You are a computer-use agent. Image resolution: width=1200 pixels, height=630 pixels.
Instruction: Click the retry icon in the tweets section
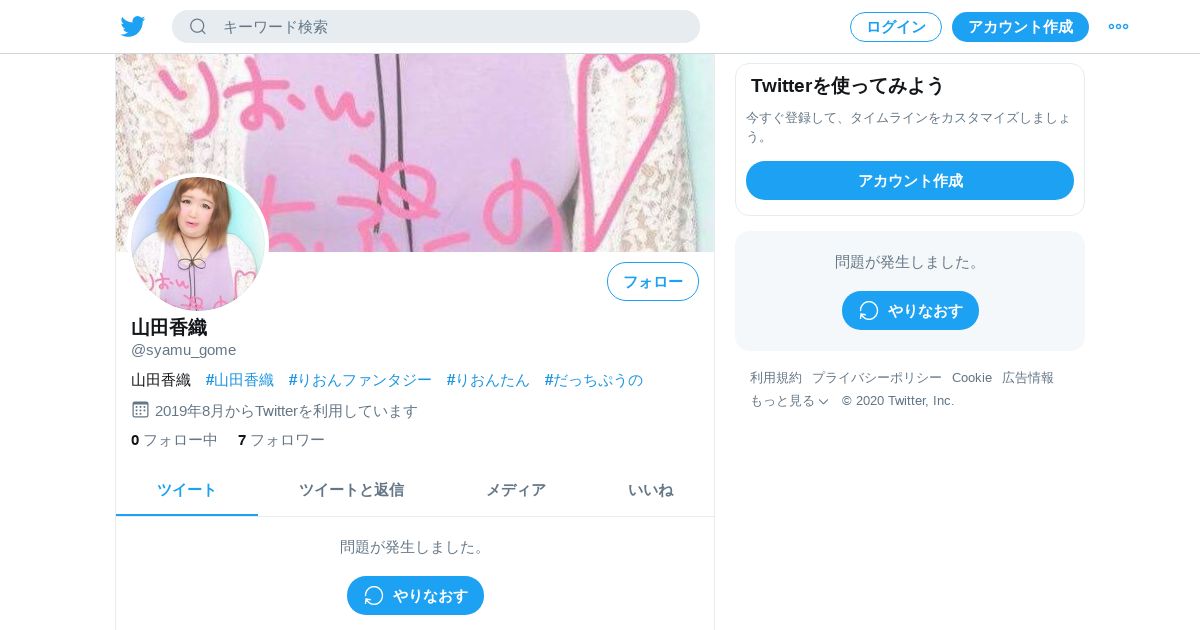[374, 596]
